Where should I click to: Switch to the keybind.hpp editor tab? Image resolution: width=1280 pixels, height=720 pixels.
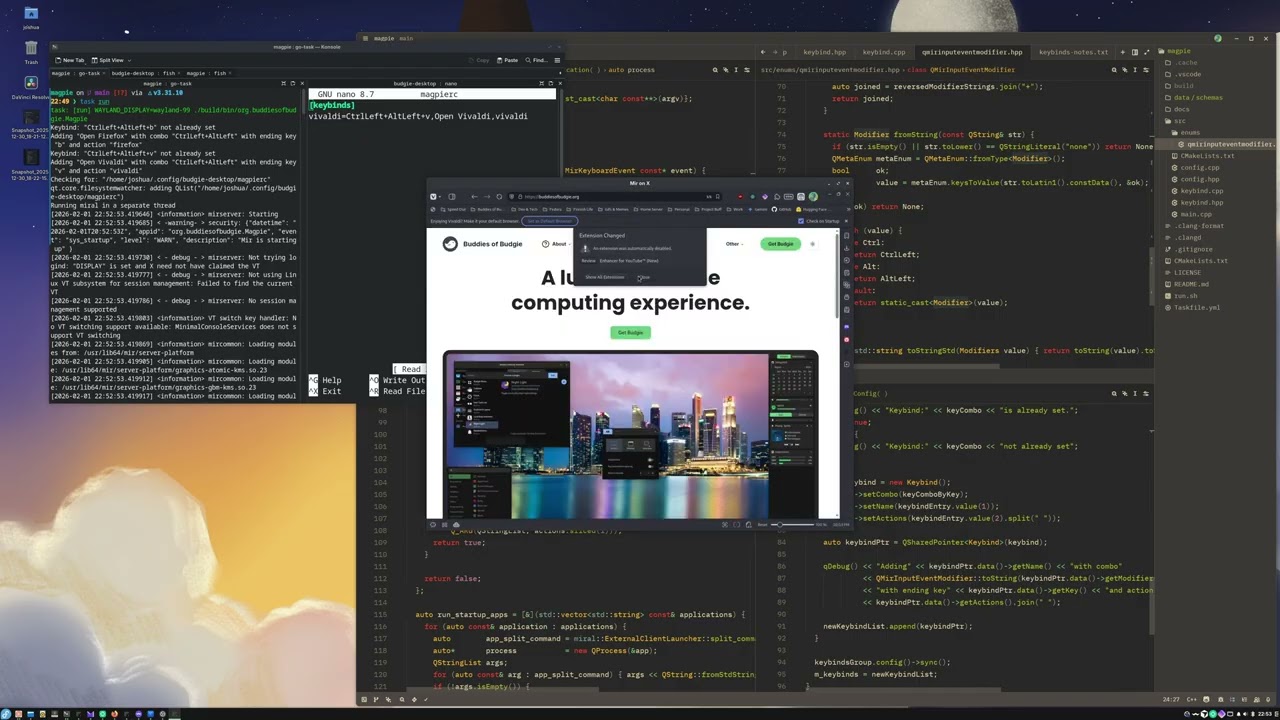pyautogui.click(x=825, y=52)
